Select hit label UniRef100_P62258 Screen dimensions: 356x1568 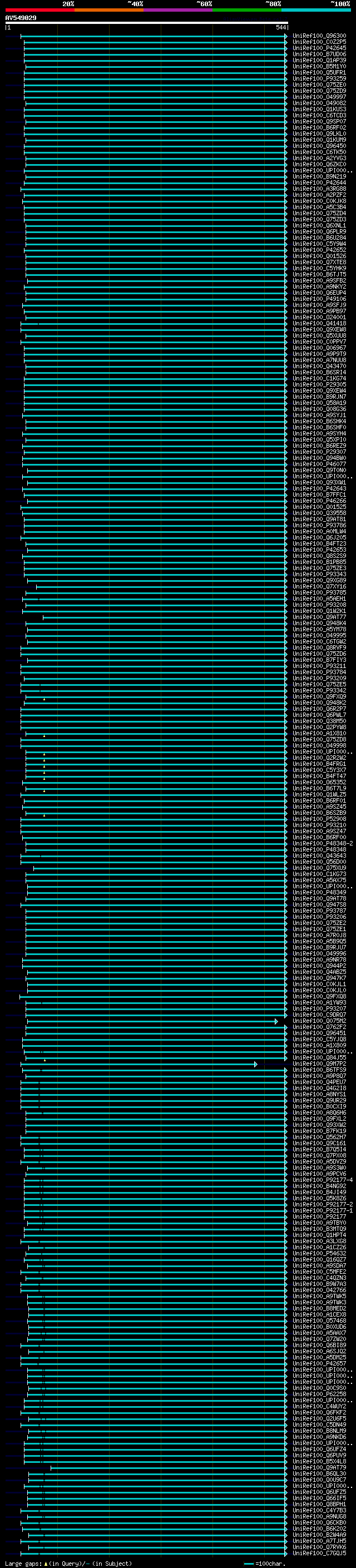pyautogui.click(x=319, y=1394)
